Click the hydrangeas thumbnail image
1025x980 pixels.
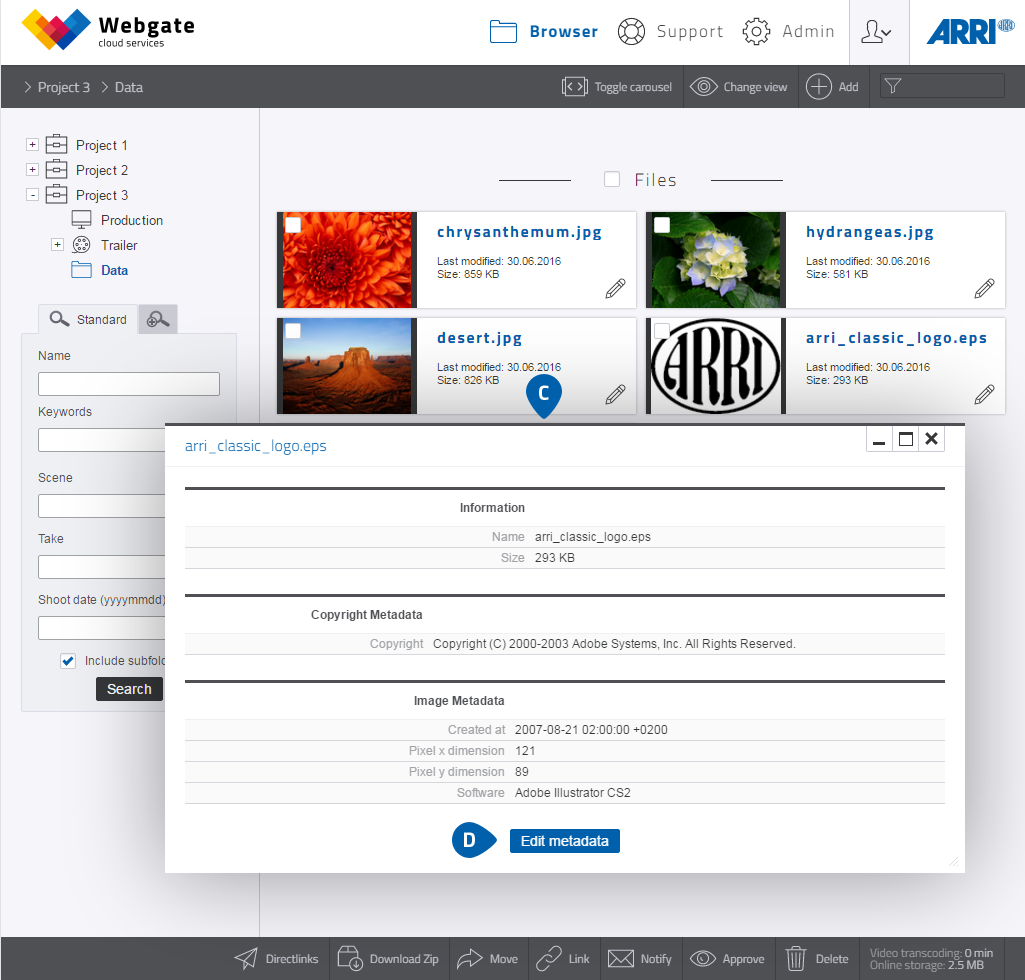coord(716,260)
